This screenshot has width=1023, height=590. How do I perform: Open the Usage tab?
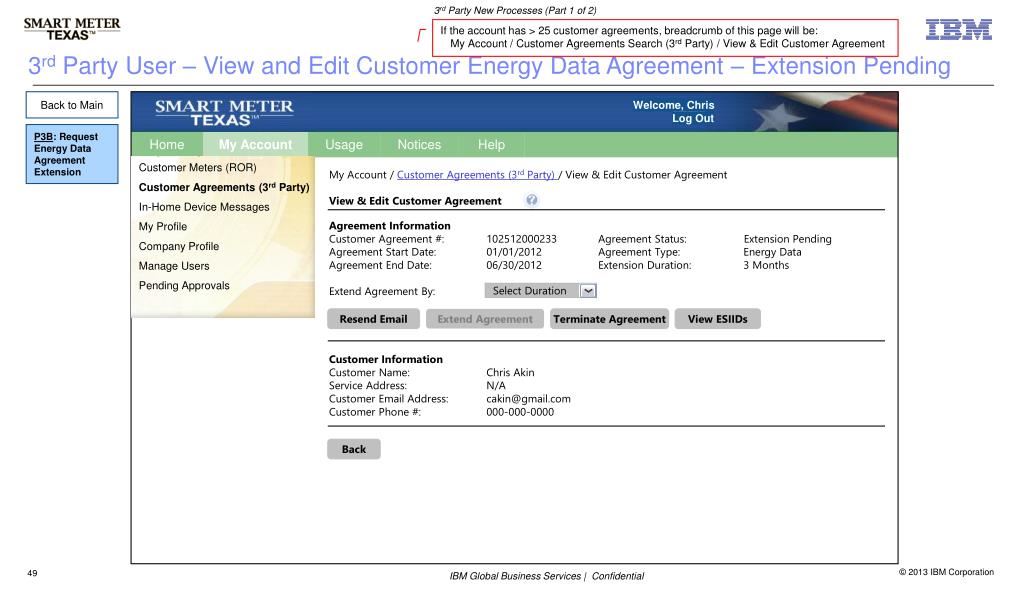tap(344, 145)
